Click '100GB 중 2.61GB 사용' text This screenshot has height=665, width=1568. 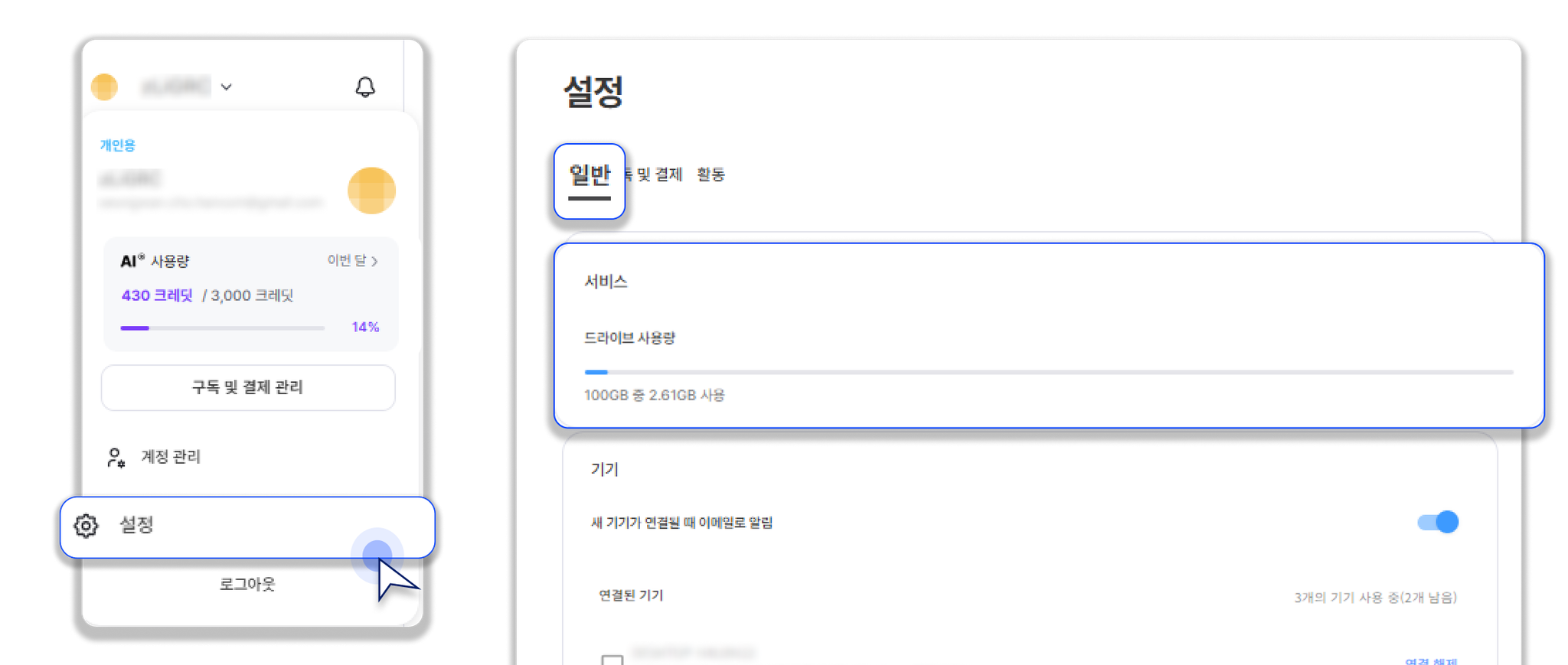[655, 395]
